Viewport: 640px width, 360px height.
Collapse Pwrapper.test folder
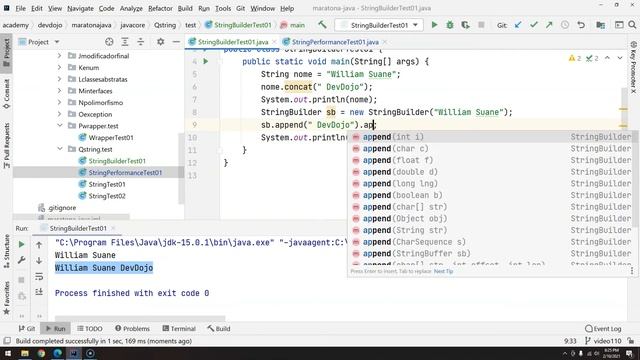click(60, 126)
